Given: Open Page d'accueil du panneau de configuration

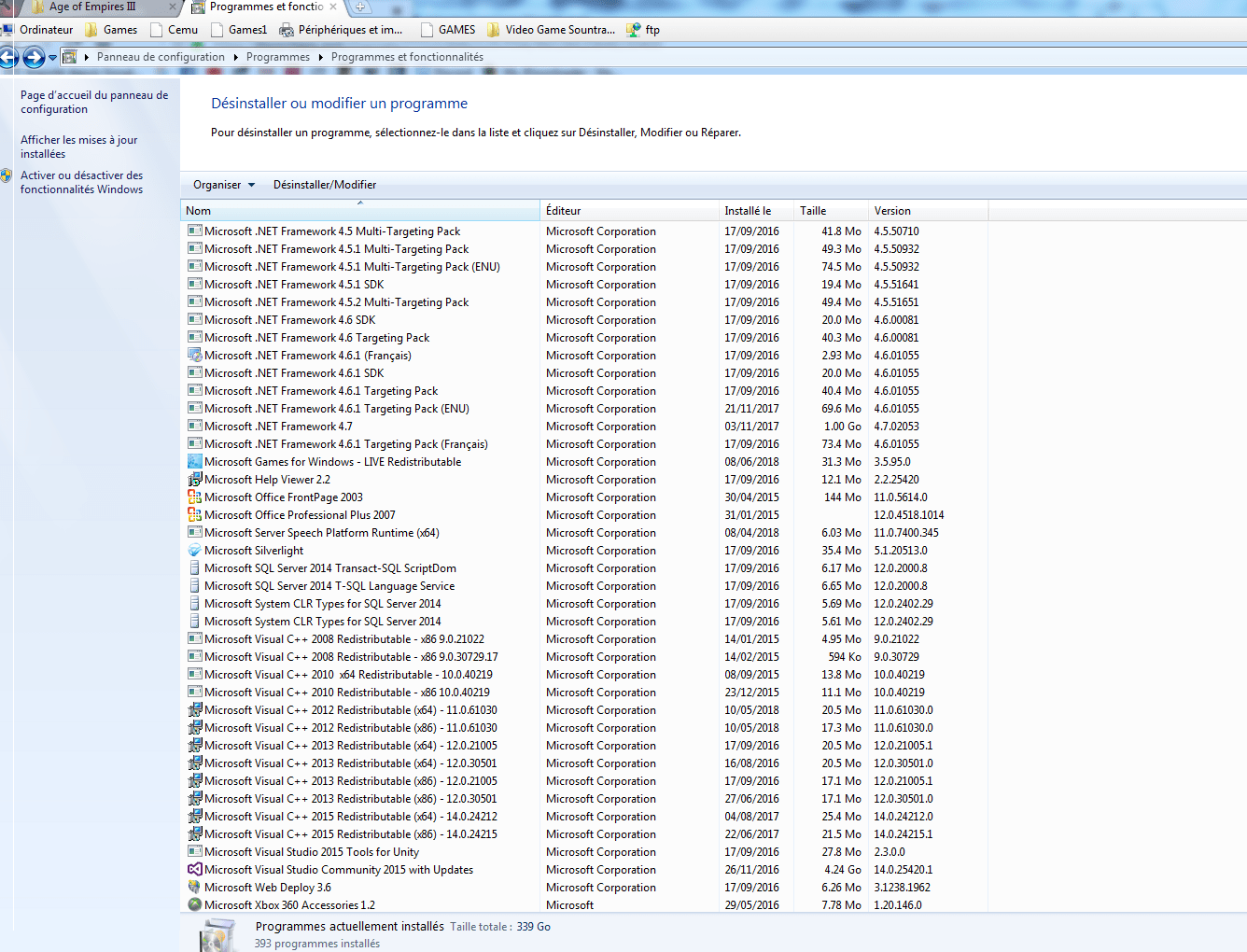Looking at the screenshot, I should point(94,102).
